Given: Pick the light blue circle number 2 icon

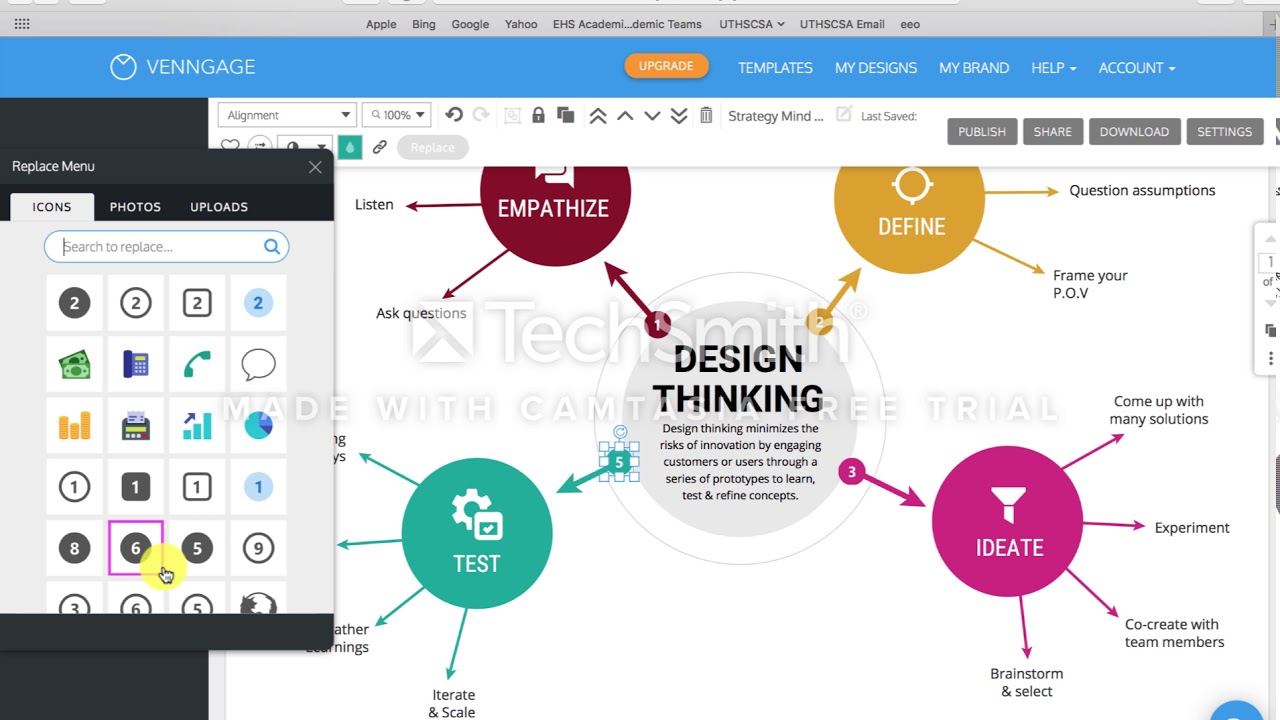Looking at the screenshot, I should 258,303.
